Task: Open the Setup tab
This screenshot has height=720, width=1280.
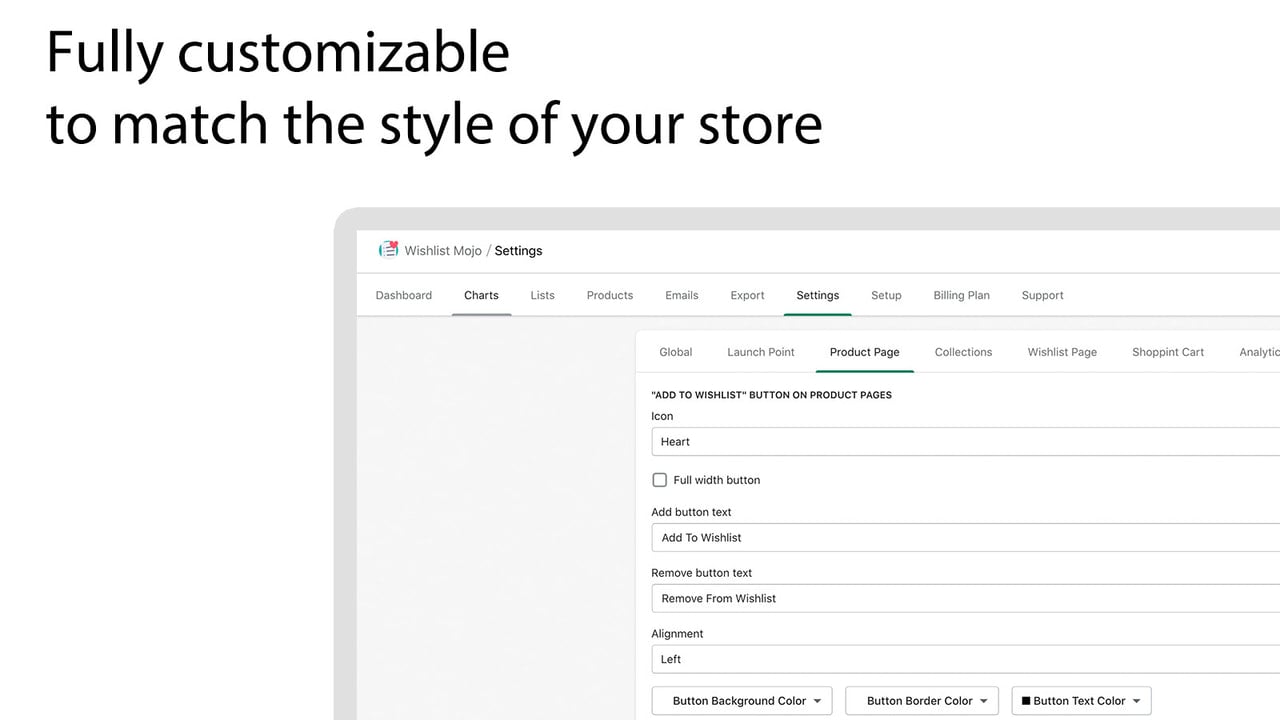Action: [x=886, y=295]
